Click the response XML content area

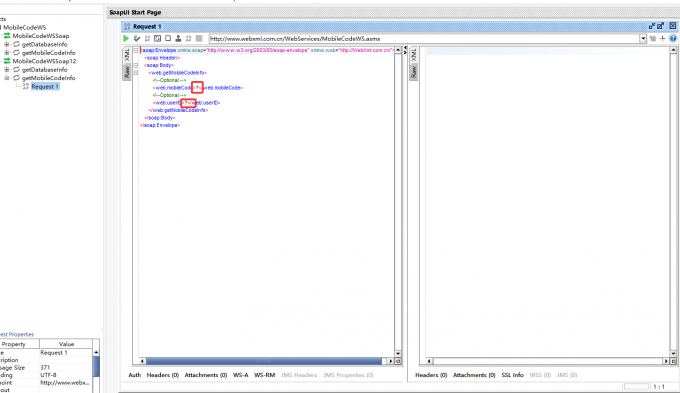click(x=547, y=202)
